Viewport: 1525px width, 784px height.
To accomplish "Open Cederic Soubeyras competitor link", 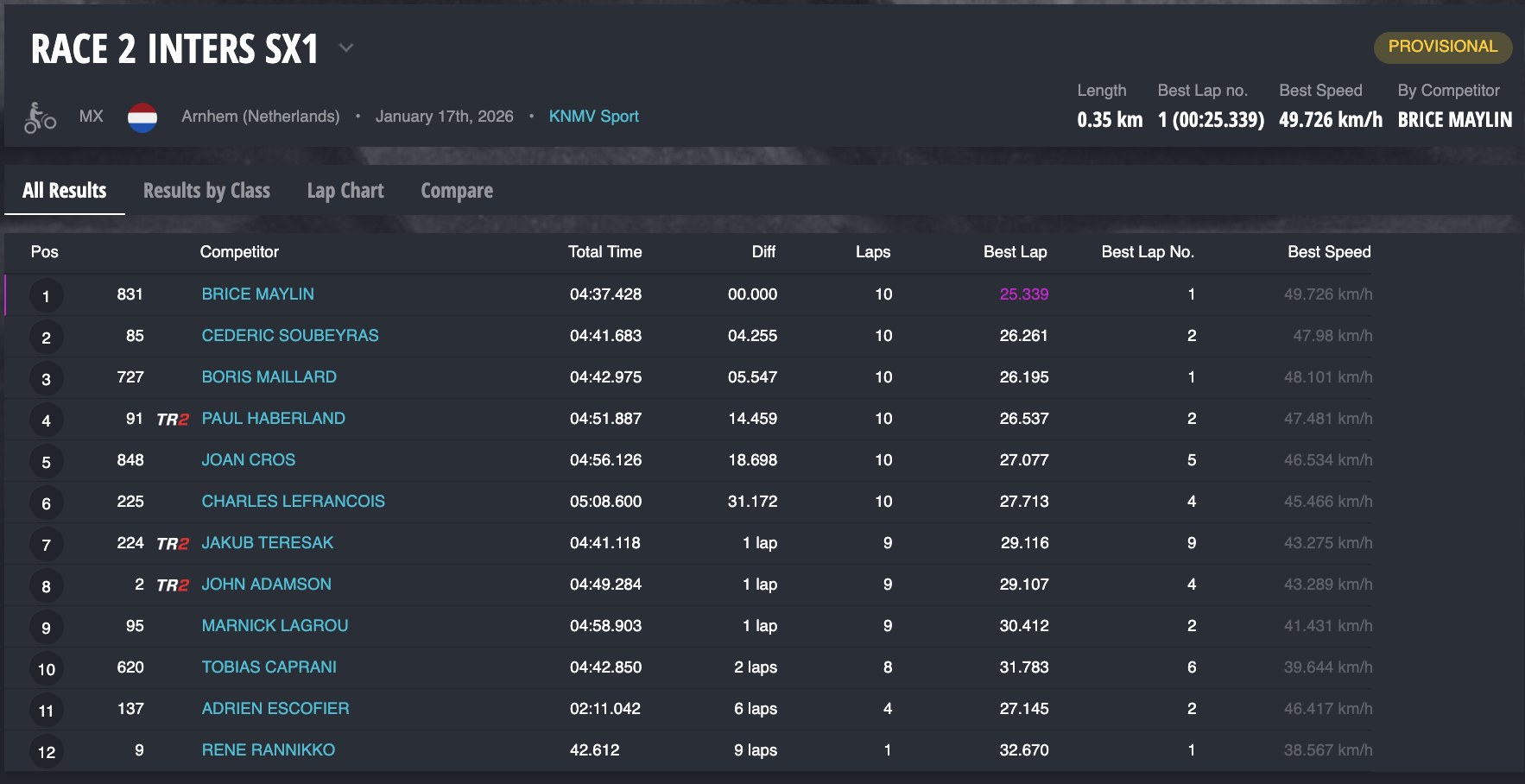I will click(x=289, y=336).
